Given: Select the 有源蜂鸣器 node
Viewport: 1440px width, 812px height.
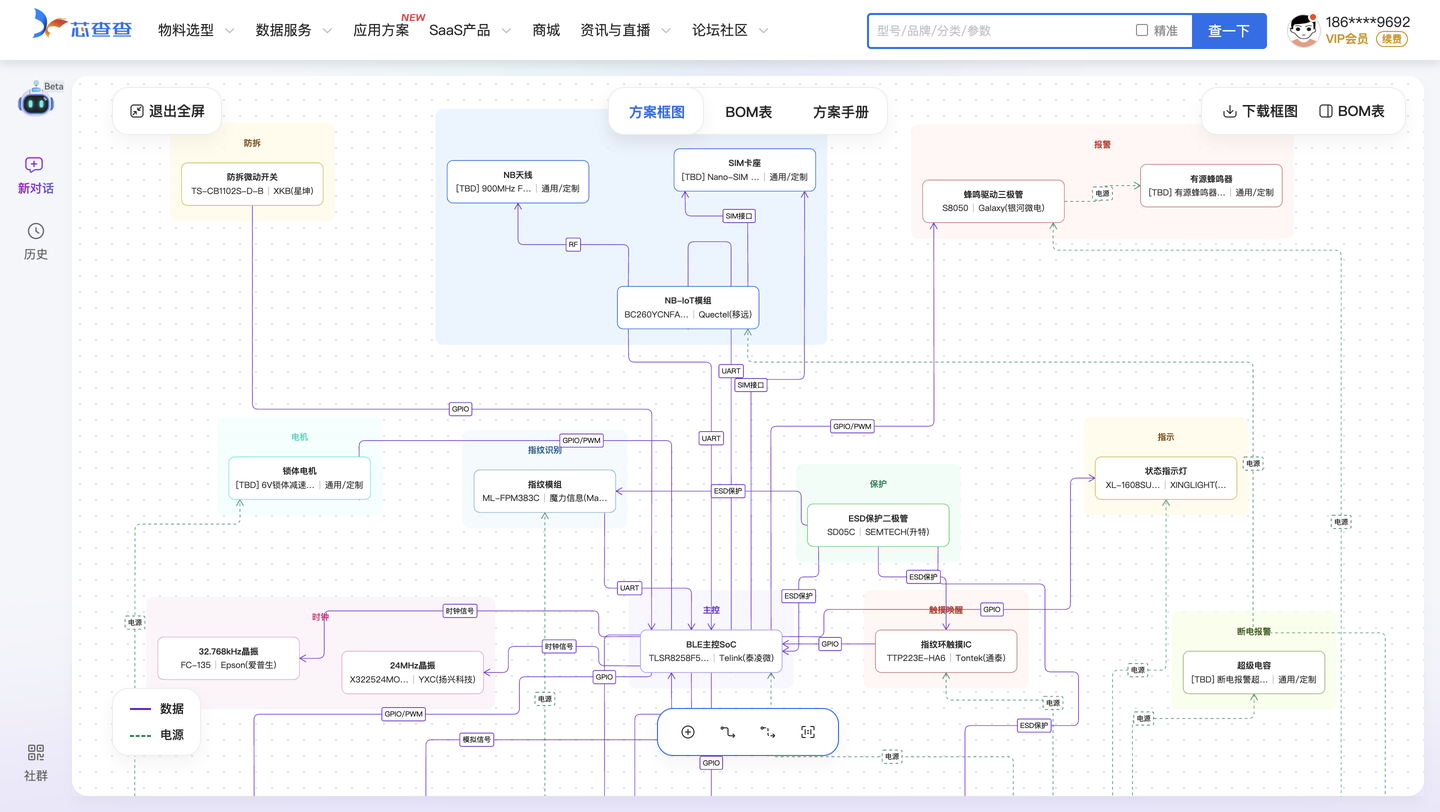Looking at the screenshot, I should (1211, 185).
